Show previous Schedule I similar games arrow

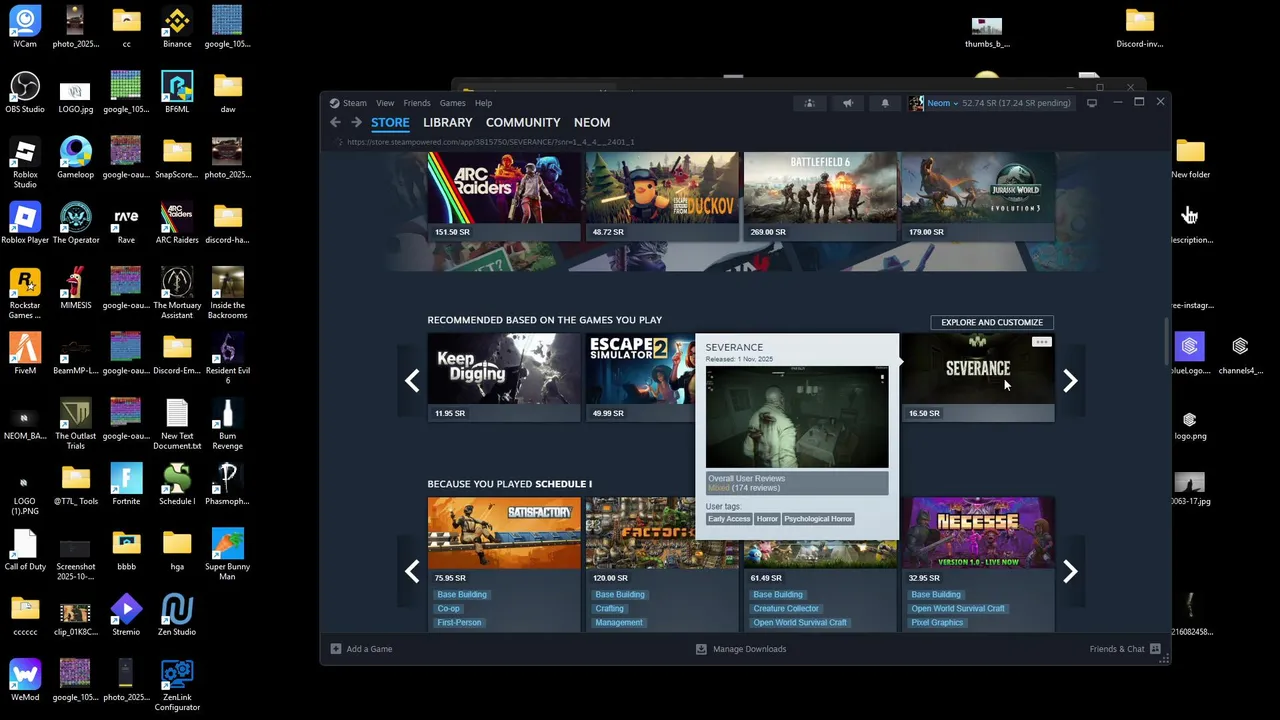click(x=412, y=571)
